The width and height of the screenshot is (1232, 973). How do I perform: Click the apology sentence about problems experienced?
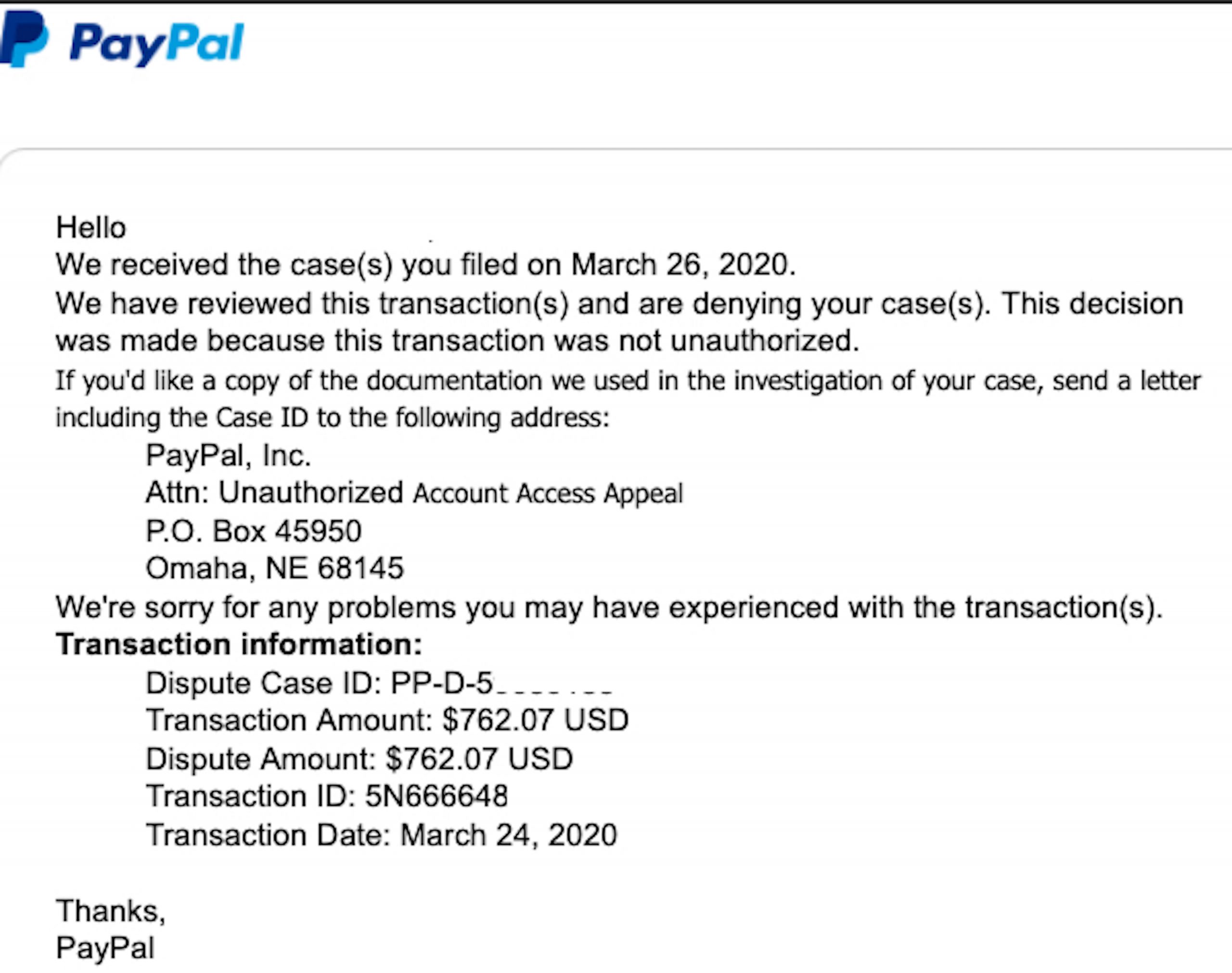click(x=608, y=607)
